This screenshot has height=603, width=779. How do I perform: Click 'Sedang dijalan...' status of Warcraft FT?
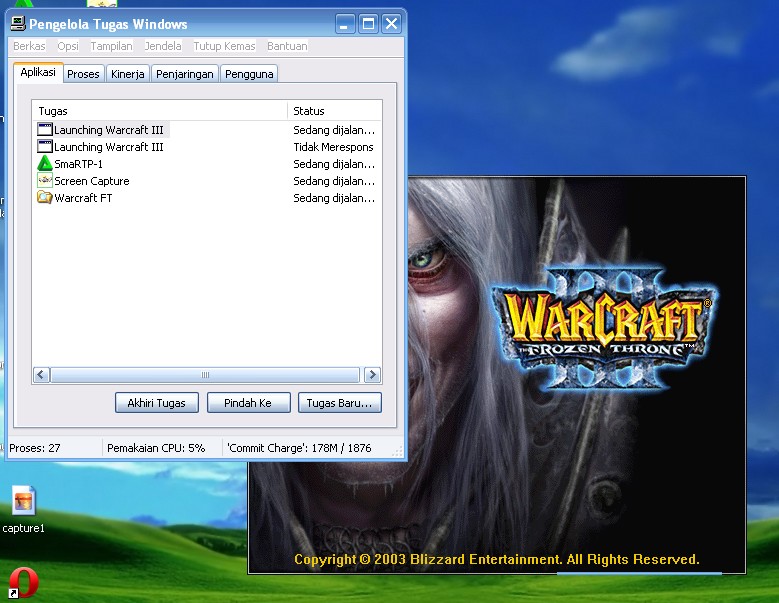[334, 198]
